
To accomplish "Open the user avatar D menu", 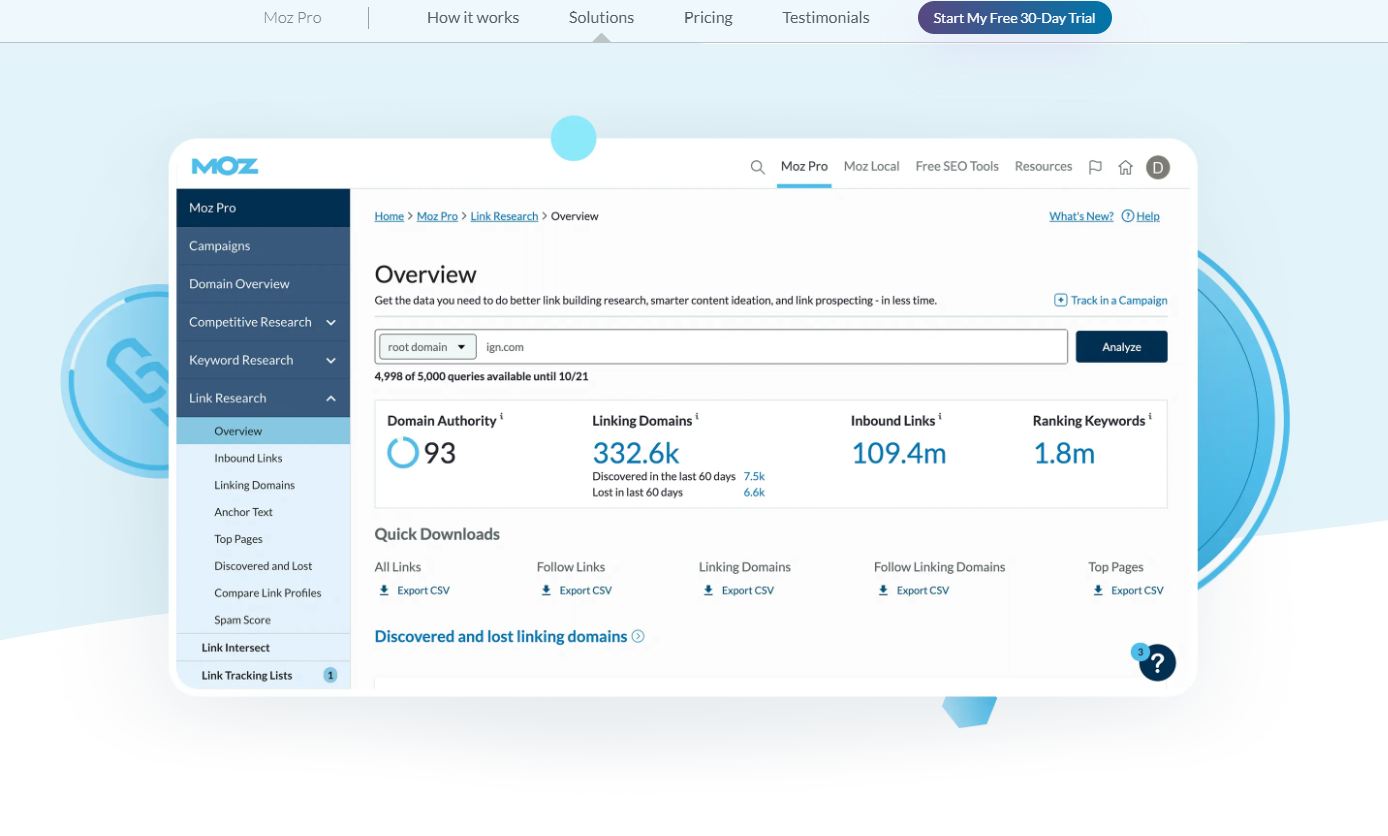I will pyautogui.click(x=1158, y=167).
